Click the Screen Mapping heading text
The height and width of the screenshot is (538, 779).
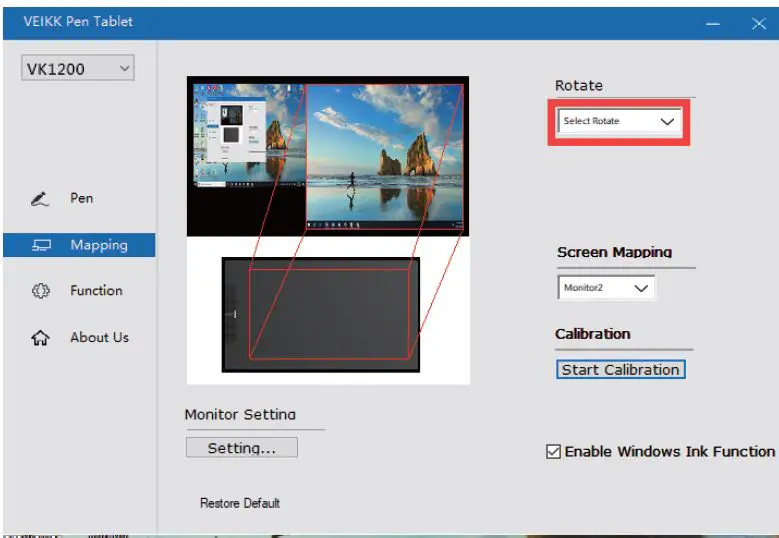click(x=615, y=252)
